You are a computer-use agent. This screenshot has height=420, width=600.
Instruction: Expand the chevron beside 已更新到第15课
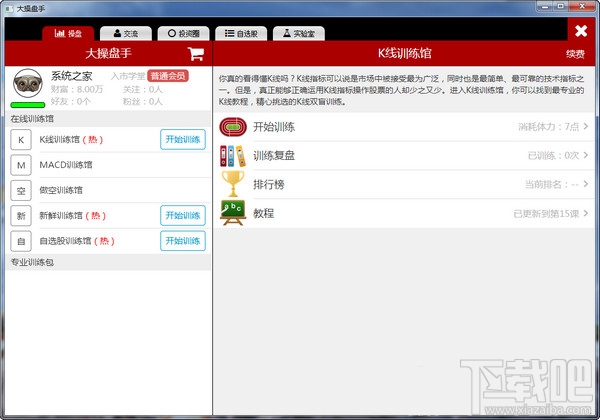[x=586, y=213]
